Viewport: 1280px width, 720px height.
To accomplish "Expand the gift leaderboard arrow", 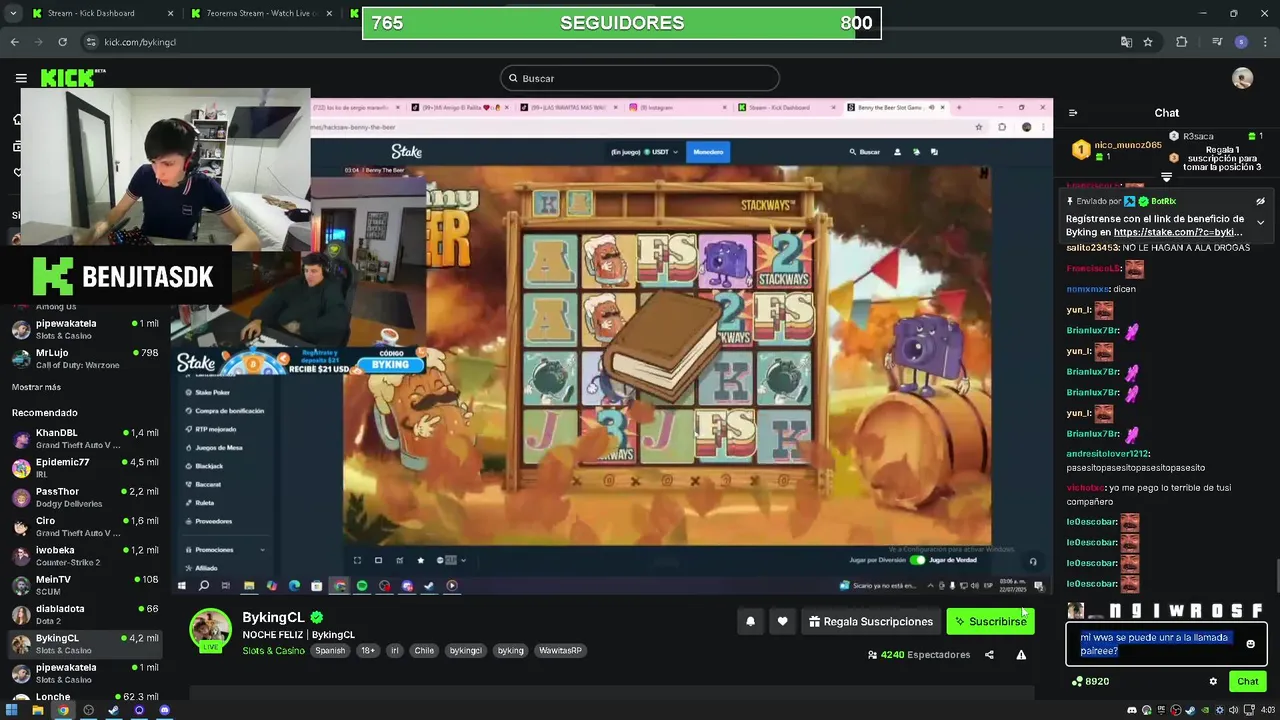I will 1166,177.
